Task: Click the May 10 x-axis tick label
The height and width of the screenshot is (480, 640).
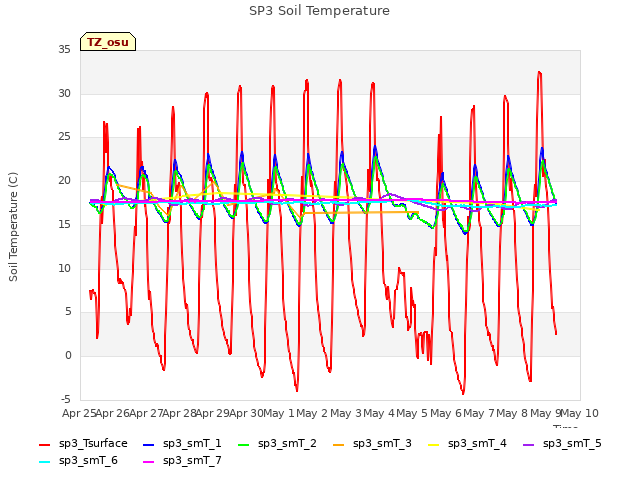Action: tap(580, 413)
